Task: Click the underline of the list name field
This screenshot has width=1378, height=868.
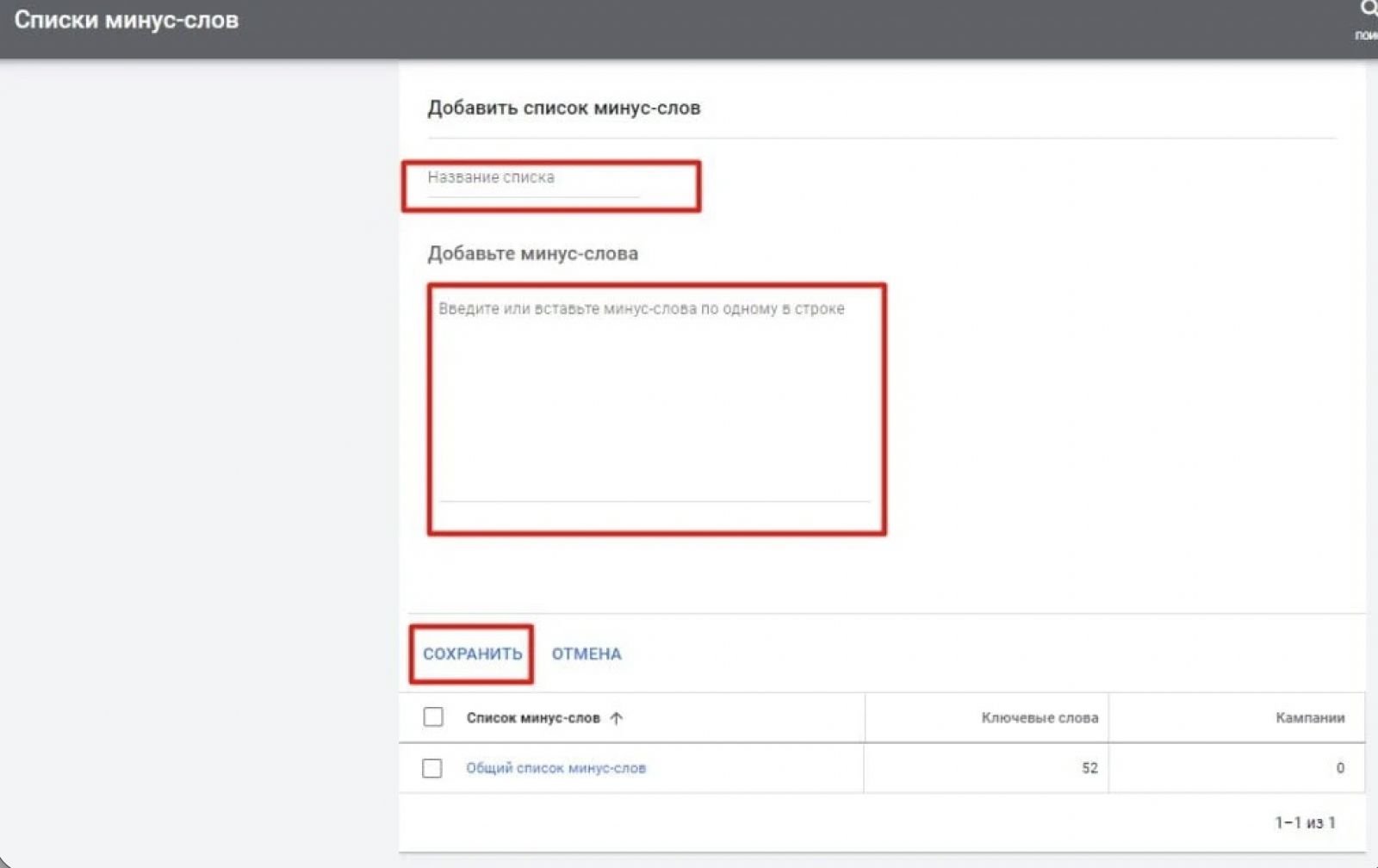Action: [532, 197]
